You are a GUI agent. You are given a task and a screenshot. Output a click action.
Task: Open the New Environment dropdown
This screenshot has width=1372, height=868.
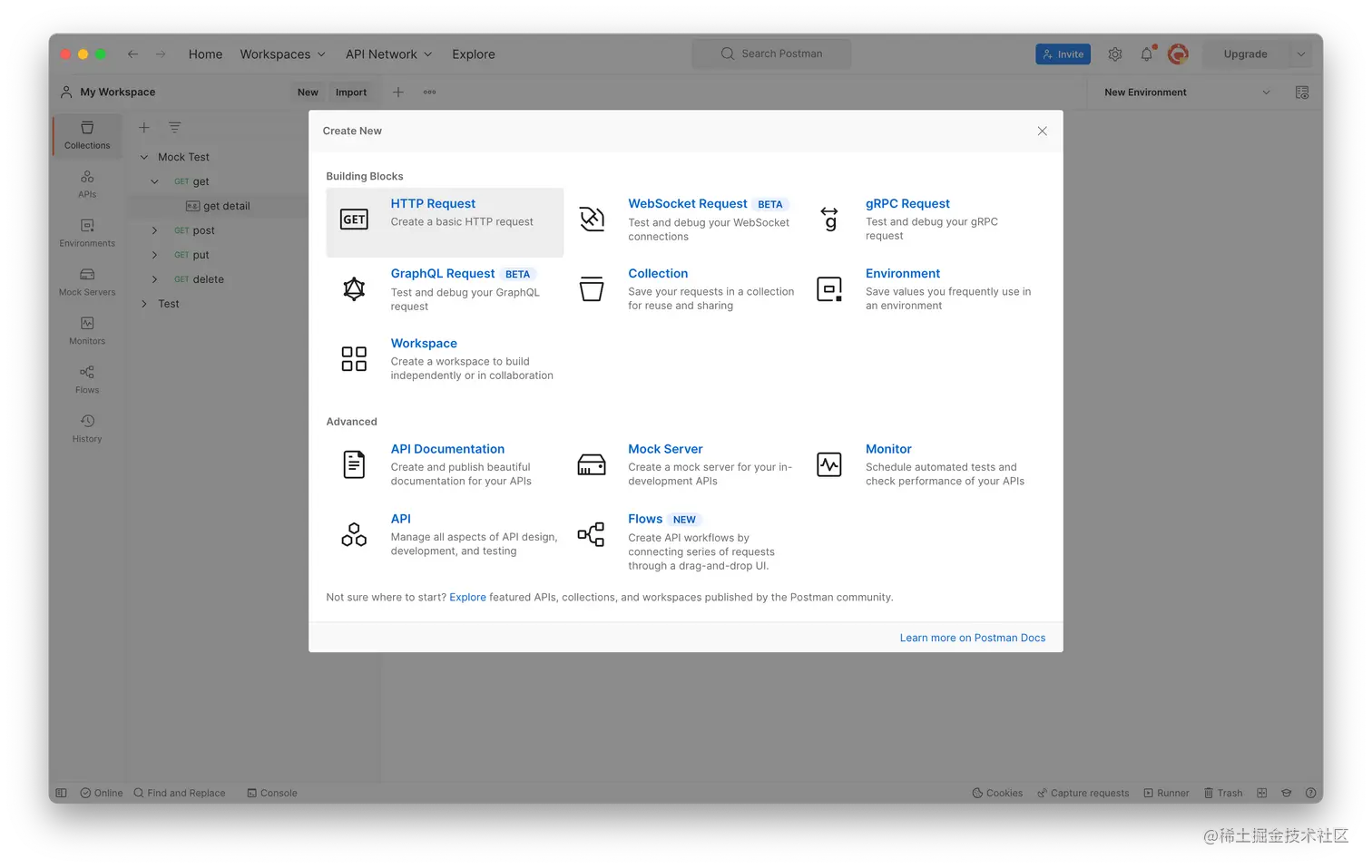pos(1187,93)
